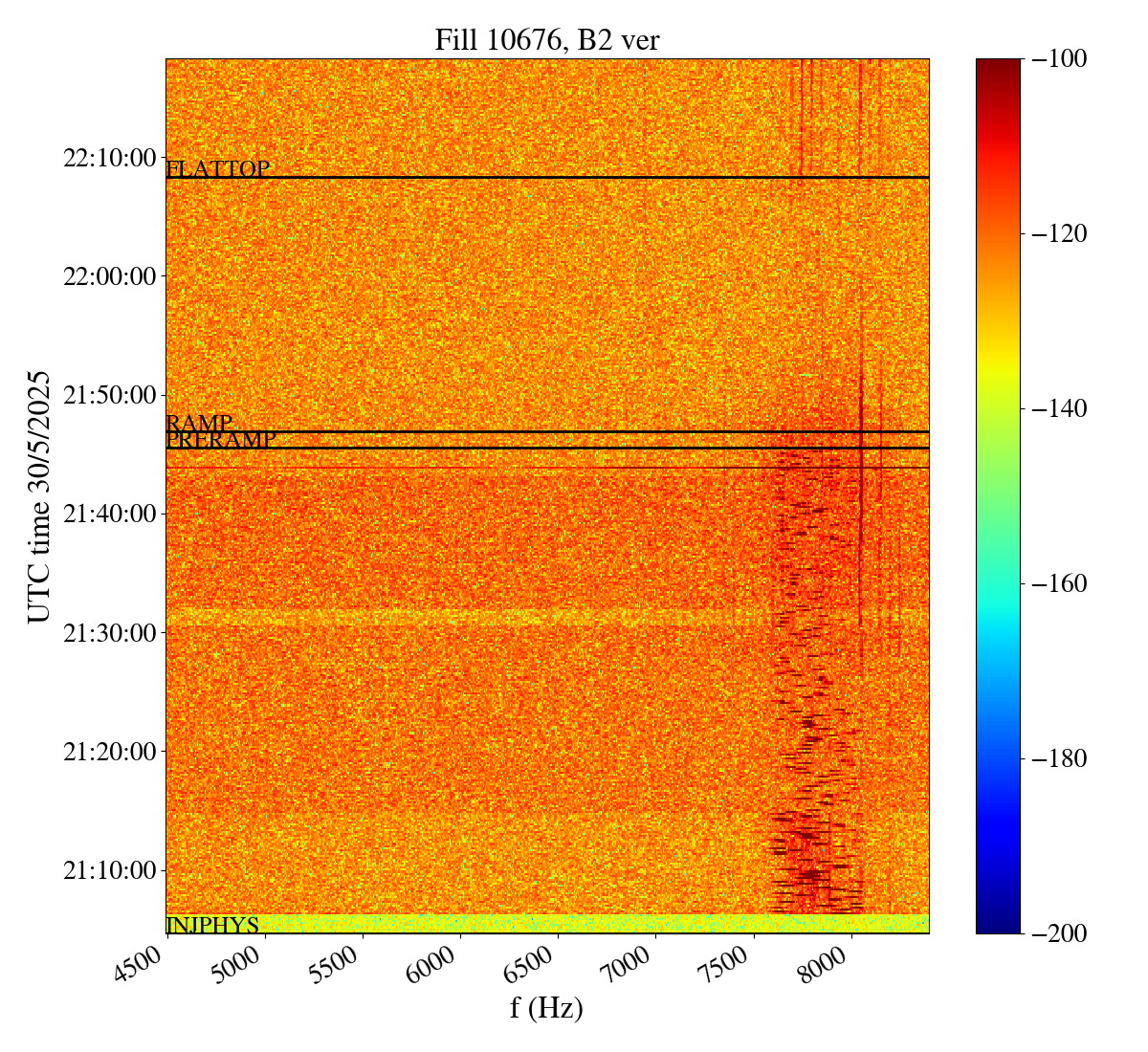The width and height of the screenshot is (1148, 1052).
Task: Click the 21:30:00 time tick label
Action: (x=109, y=633)
